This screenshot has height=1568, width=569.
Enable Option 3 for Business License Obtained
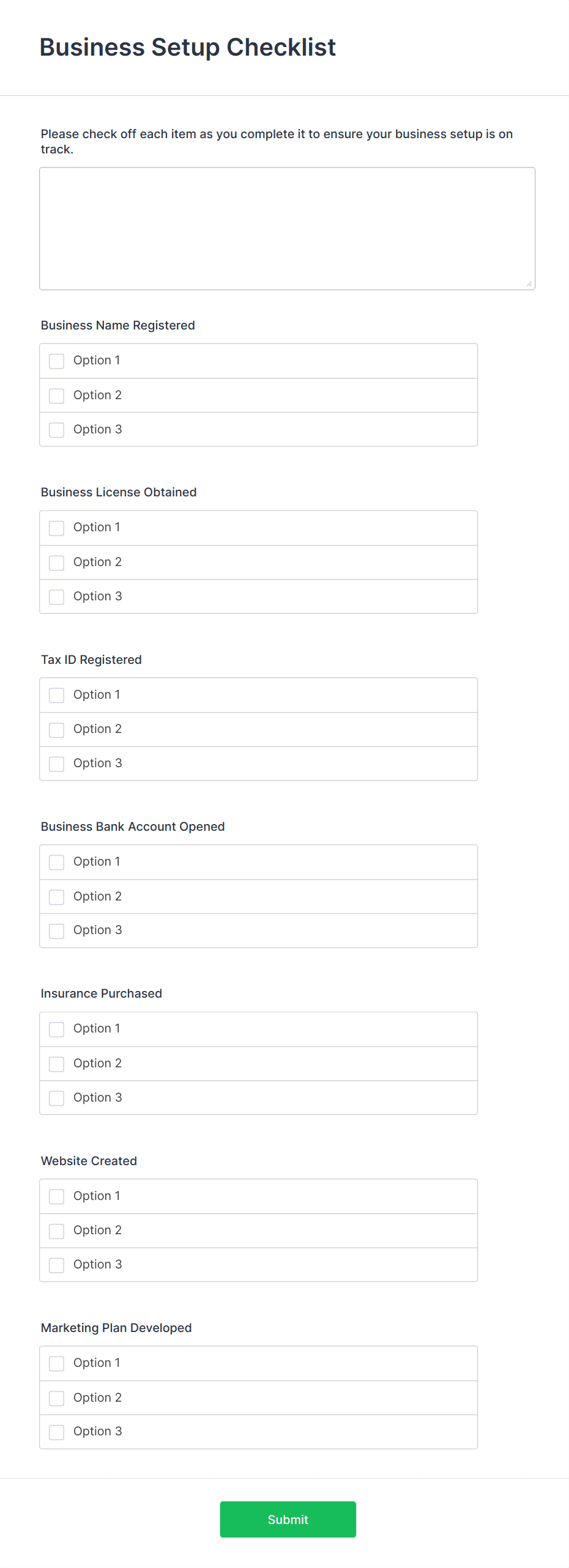tap(57, 597)
